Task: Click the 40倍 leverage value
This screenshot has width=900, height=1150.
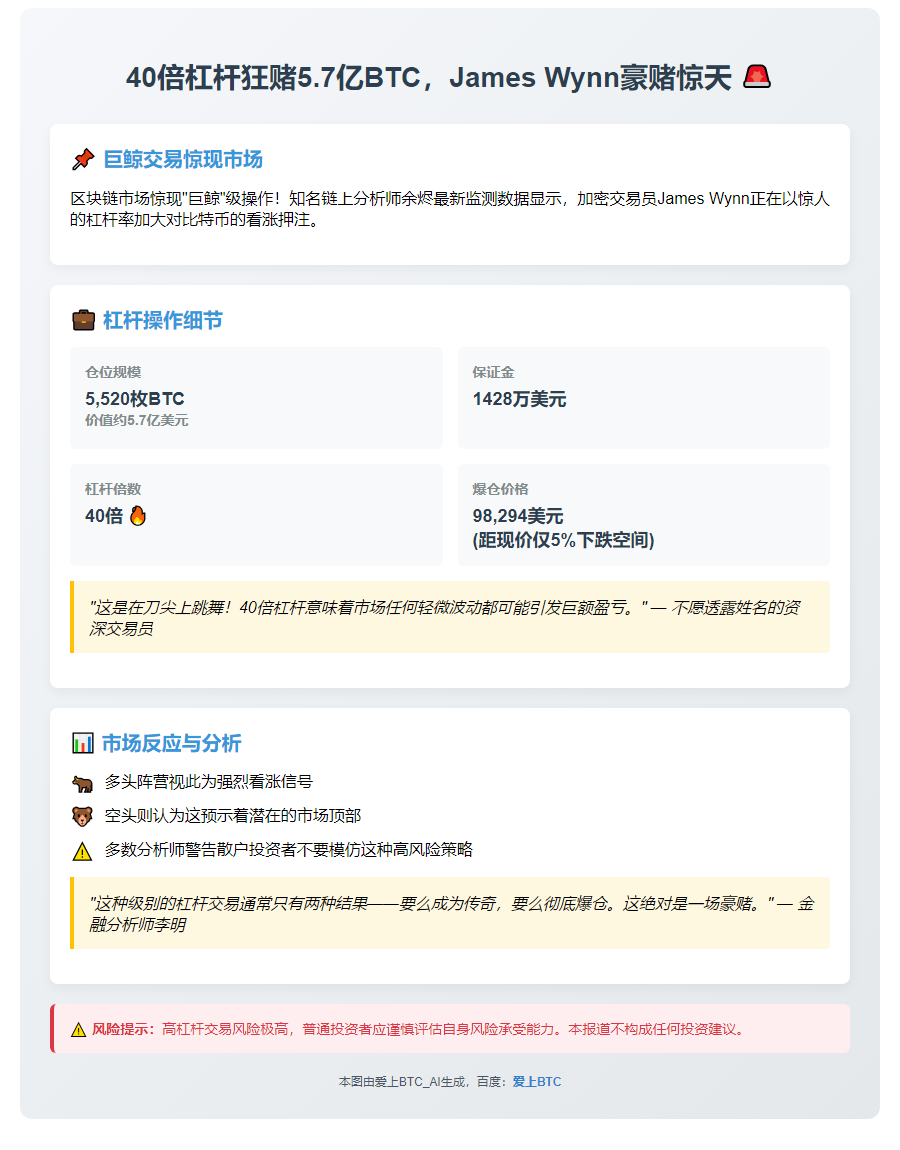Action: [104, 516]
